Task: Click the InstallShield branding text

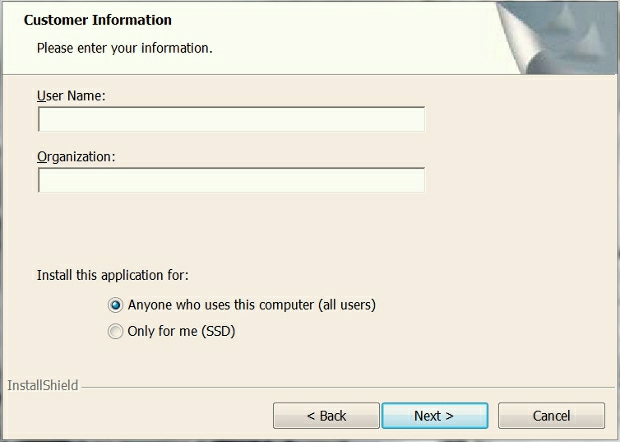Action: click(42, 385)
